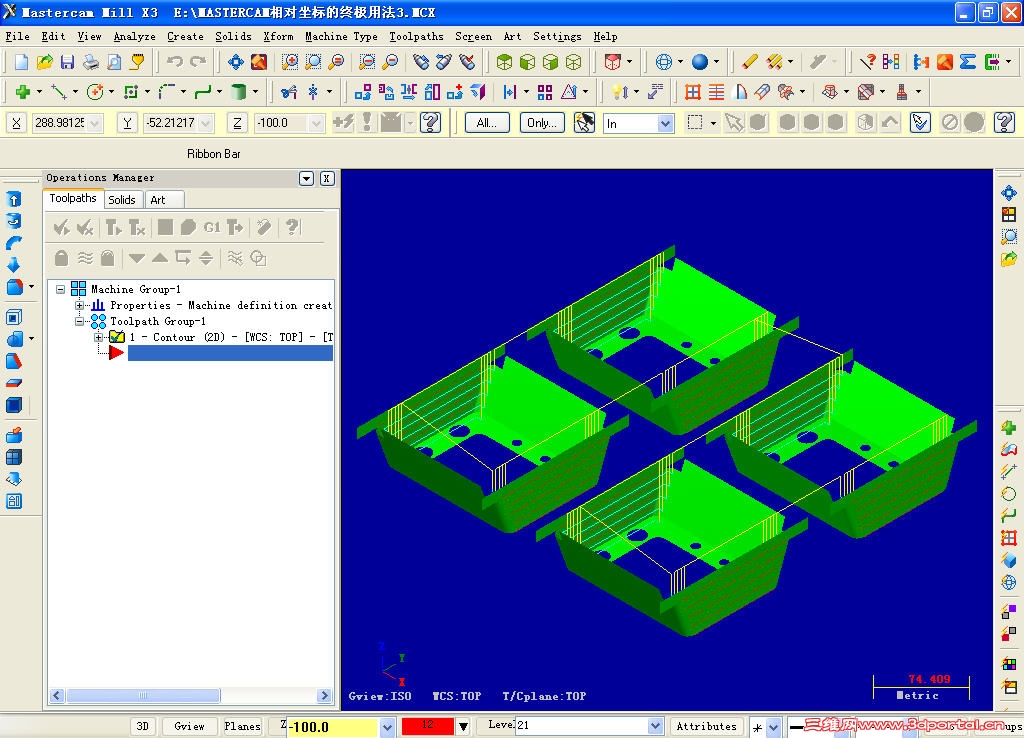
Task: Open the Analyze menu
Action: 135,37
